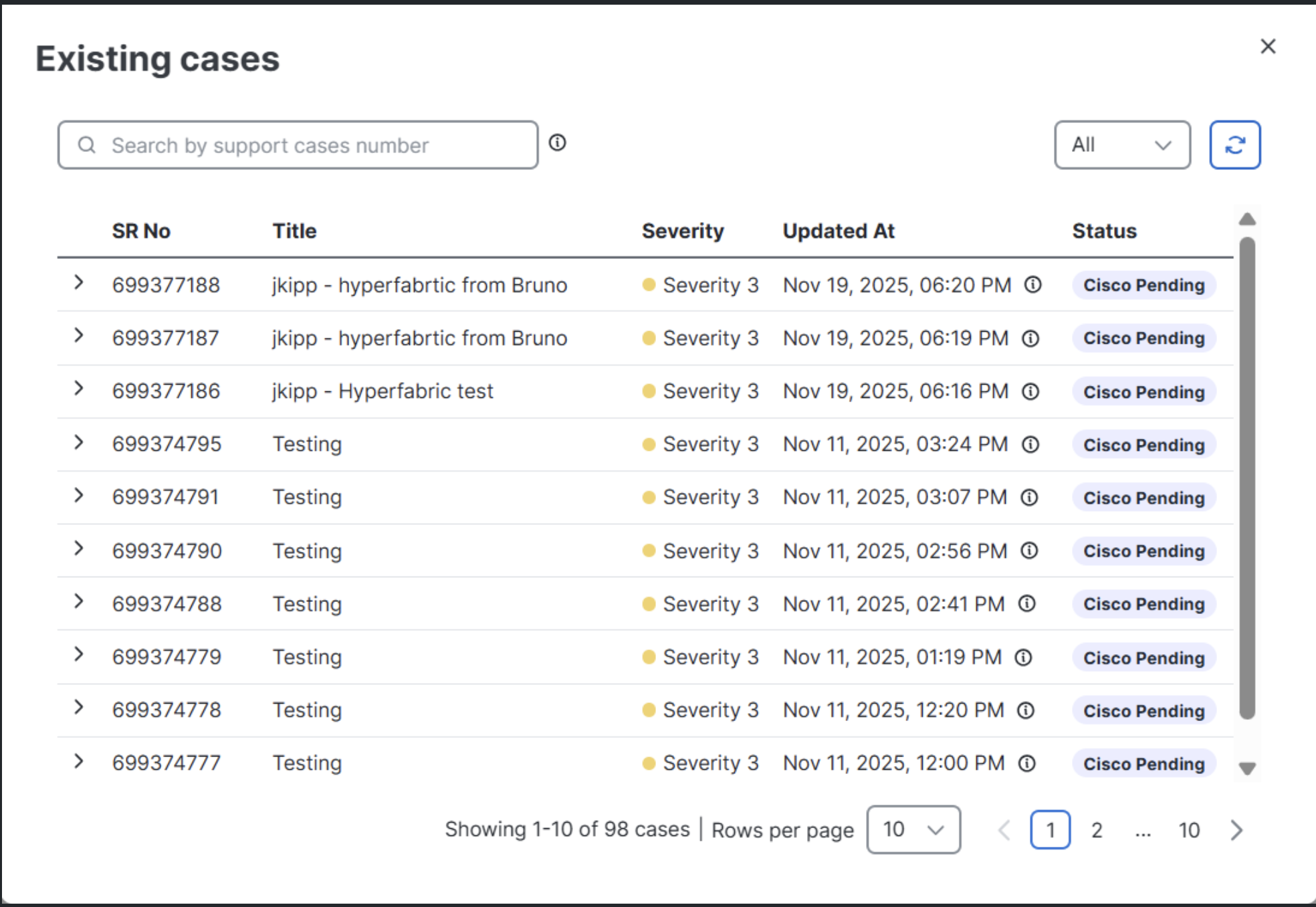Open the All status filter dropdown
1316x907 pixels.
tap(1122, 145)
